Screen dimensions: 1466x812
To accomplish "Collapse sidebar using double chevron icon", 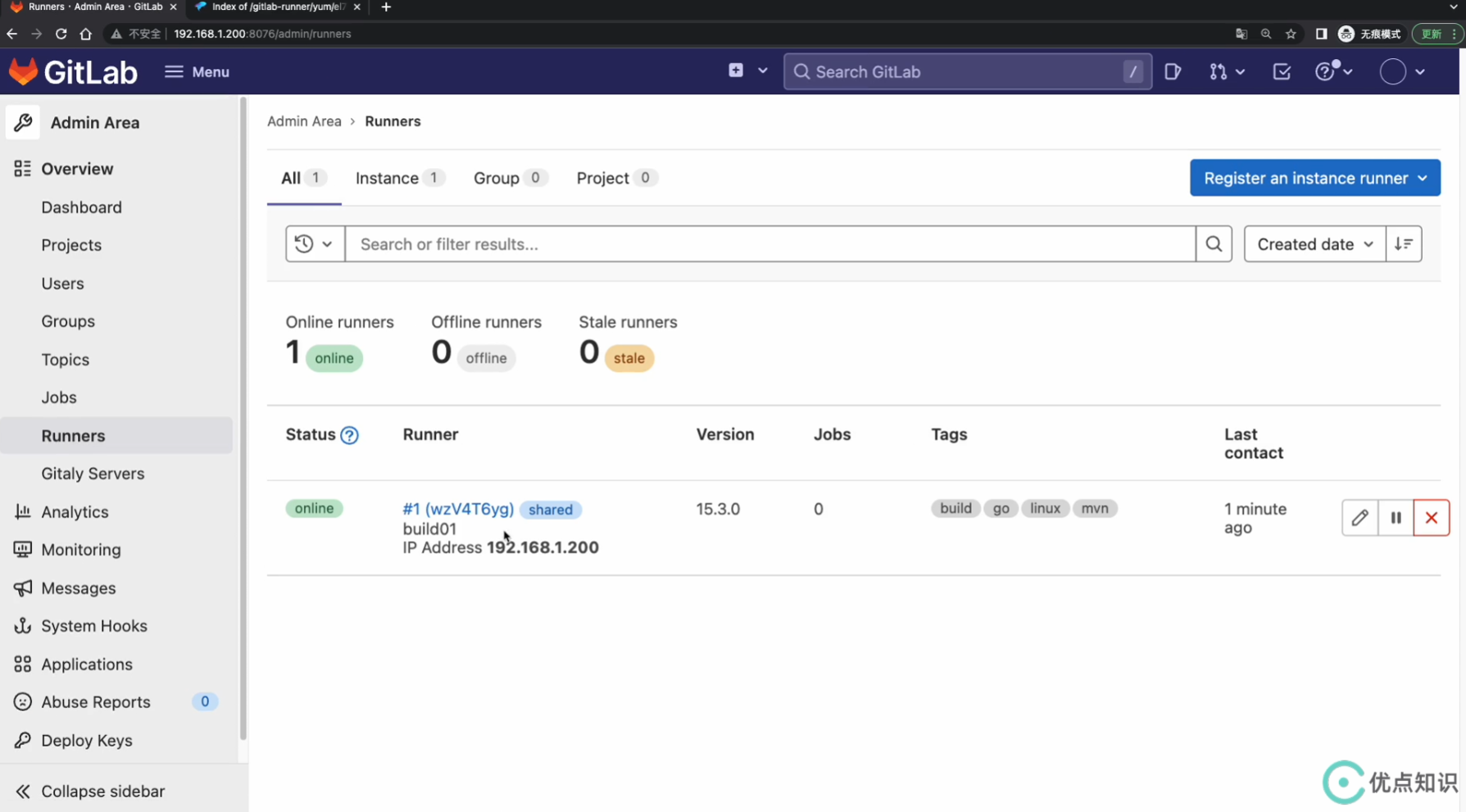I will click(22, 792).
